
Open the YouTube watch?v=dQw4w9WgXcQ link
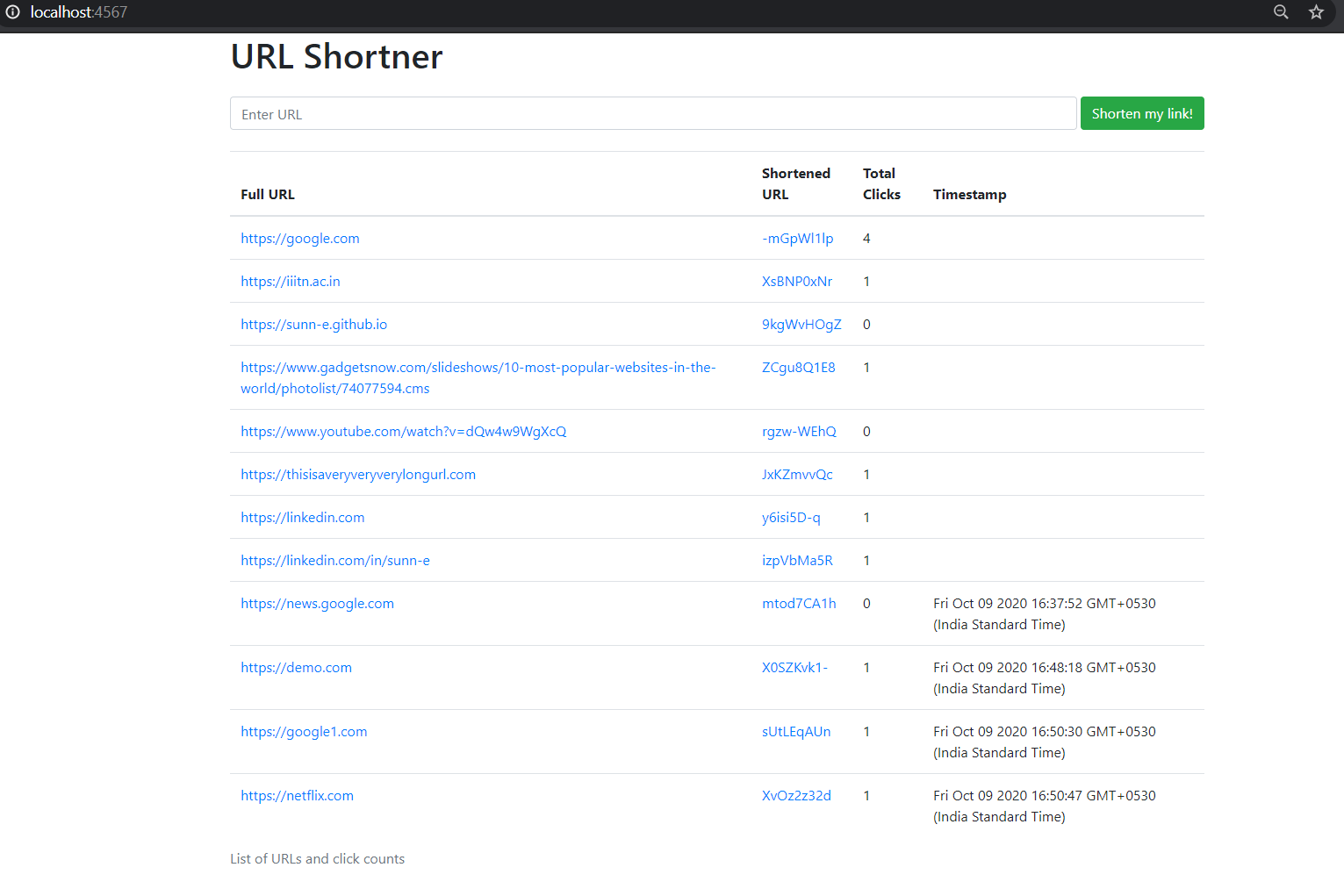pos(404,431)
